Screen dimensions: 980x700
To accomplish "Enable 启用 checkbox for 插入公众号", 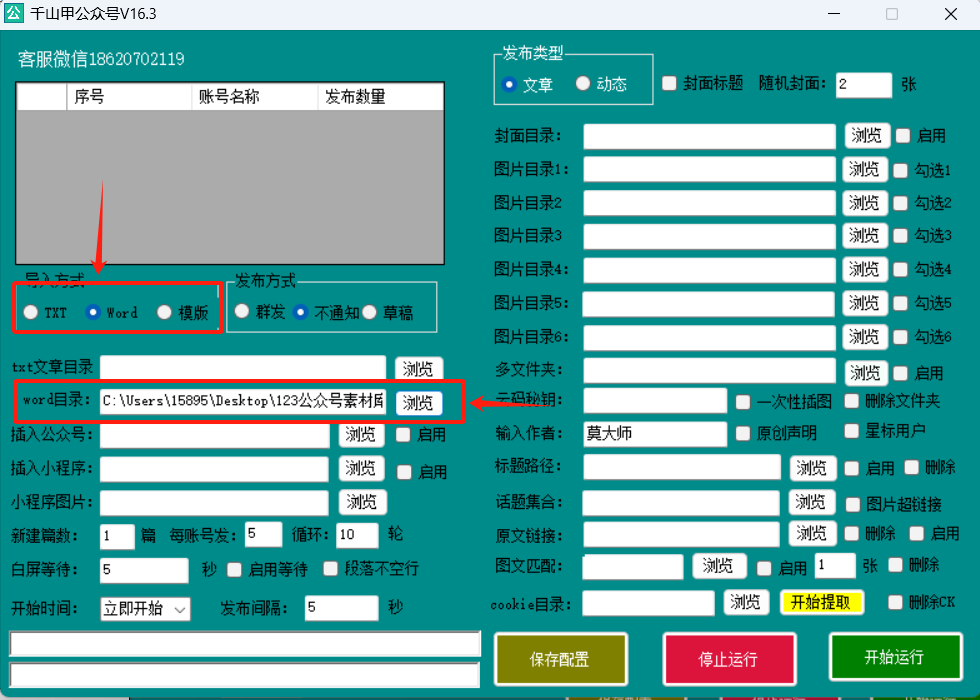I will point(403,434).
